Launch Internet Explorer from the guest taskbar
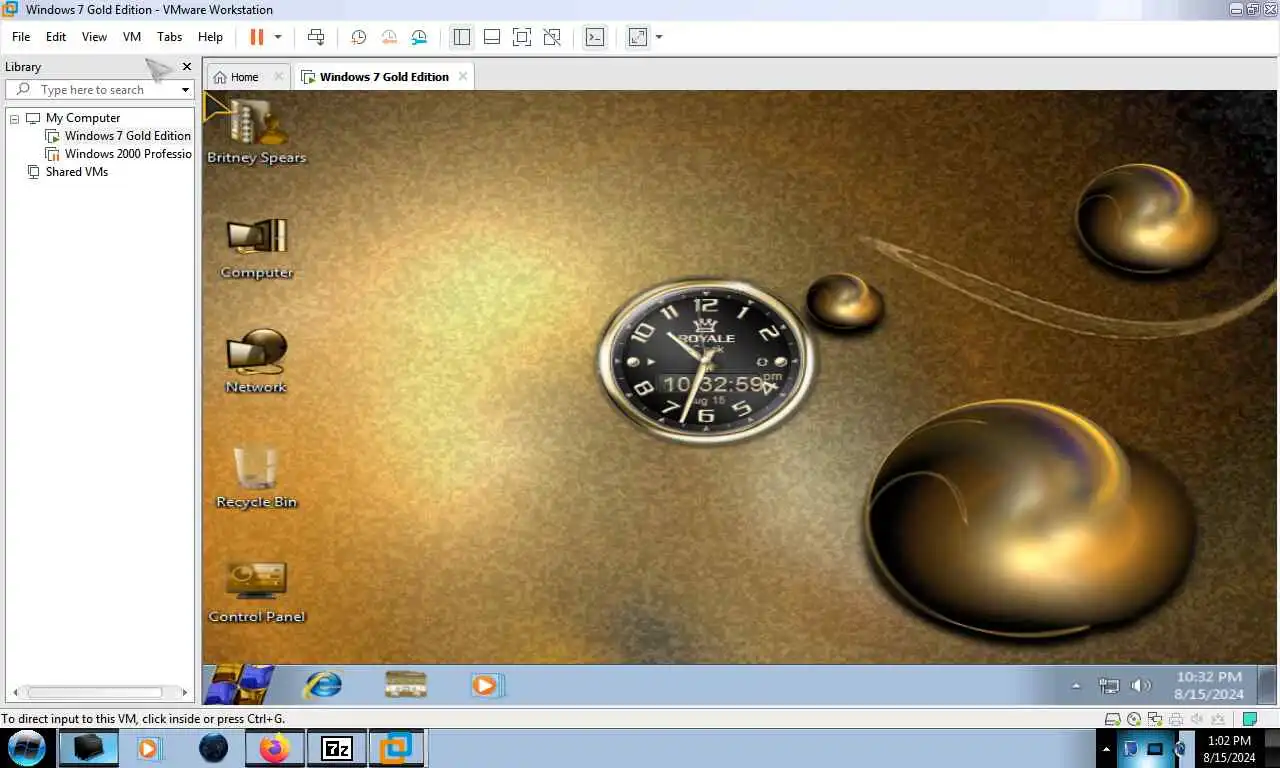1280x768 pixels. 322,685
